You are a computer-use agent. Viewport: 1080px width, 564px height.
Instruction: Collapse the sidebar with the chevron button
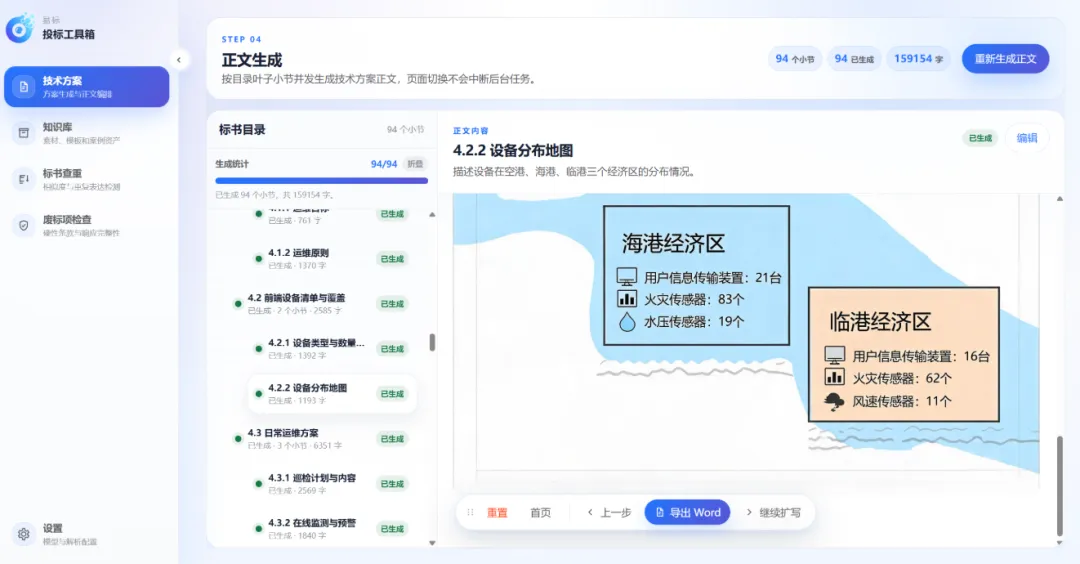[179, 60]
